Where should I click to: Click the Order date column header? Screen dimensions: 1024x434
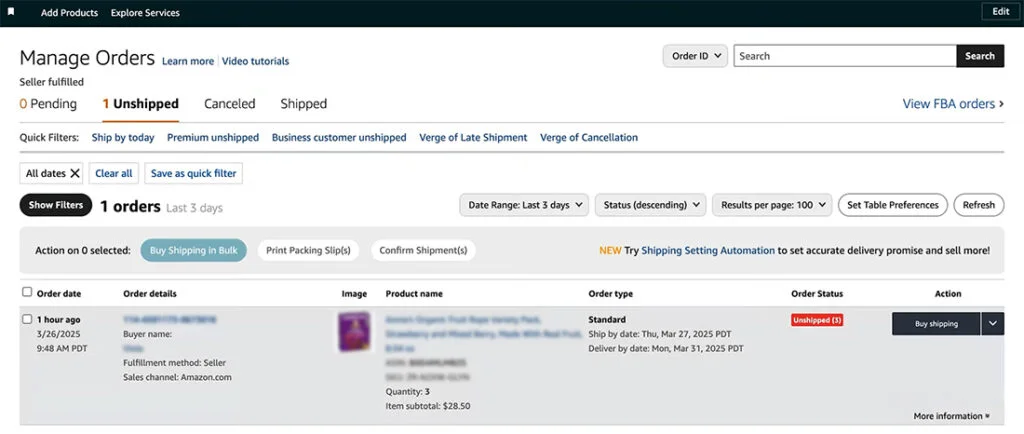pyautogui.click(x=59, y=294)
